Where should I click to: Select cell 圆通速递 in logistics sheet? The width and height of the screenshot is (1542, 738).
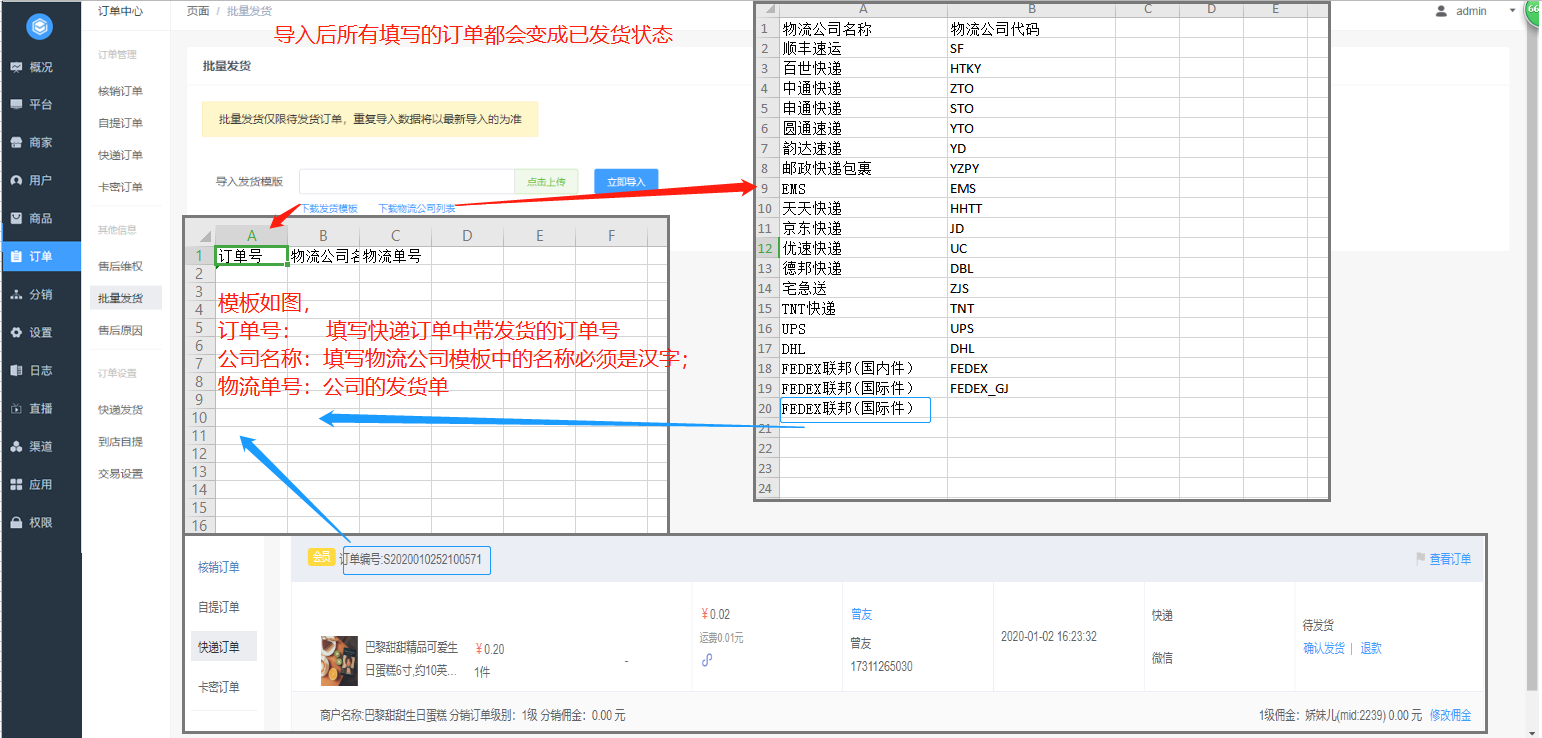[863, 128]
